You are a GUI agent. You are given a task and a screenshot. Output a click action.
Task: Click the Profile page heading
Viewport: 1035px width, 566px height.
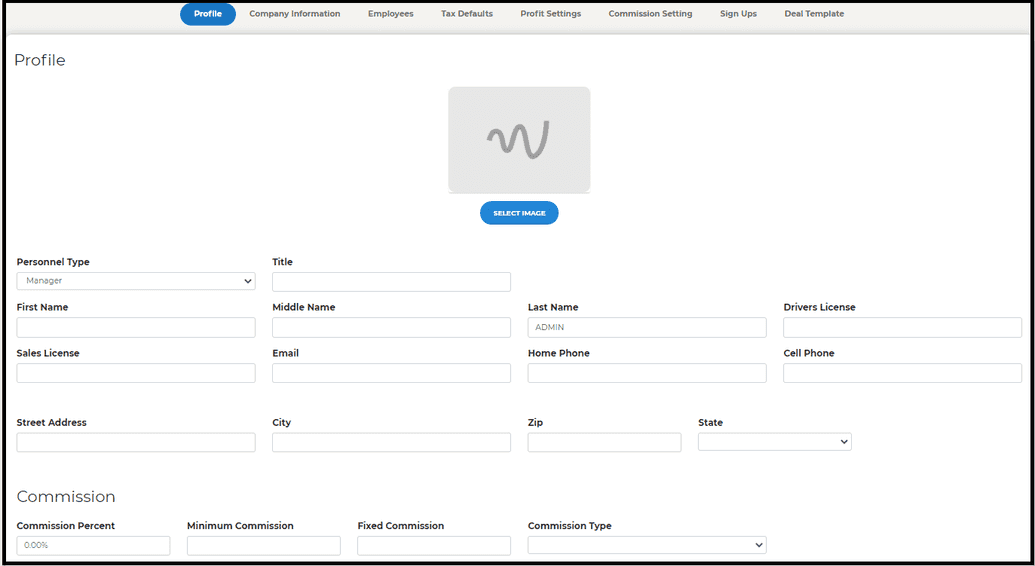(x=40, y=60)
